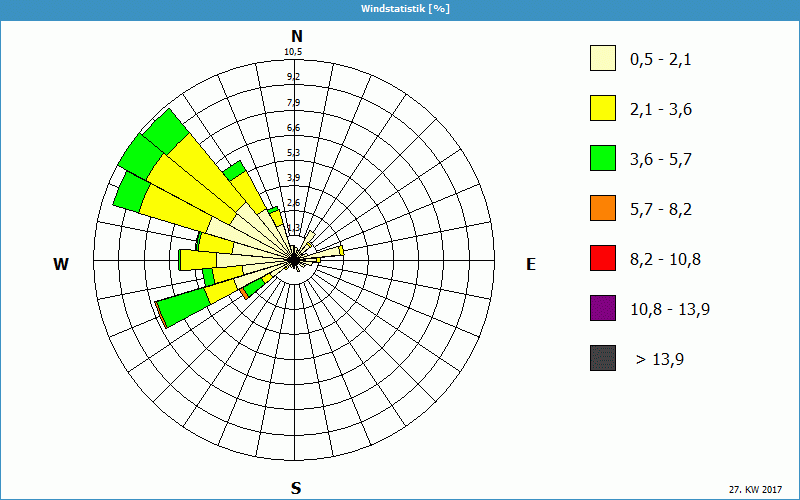The image size is (800, 500).
Task: Click the E compass label
Action: tap(531, 264)
